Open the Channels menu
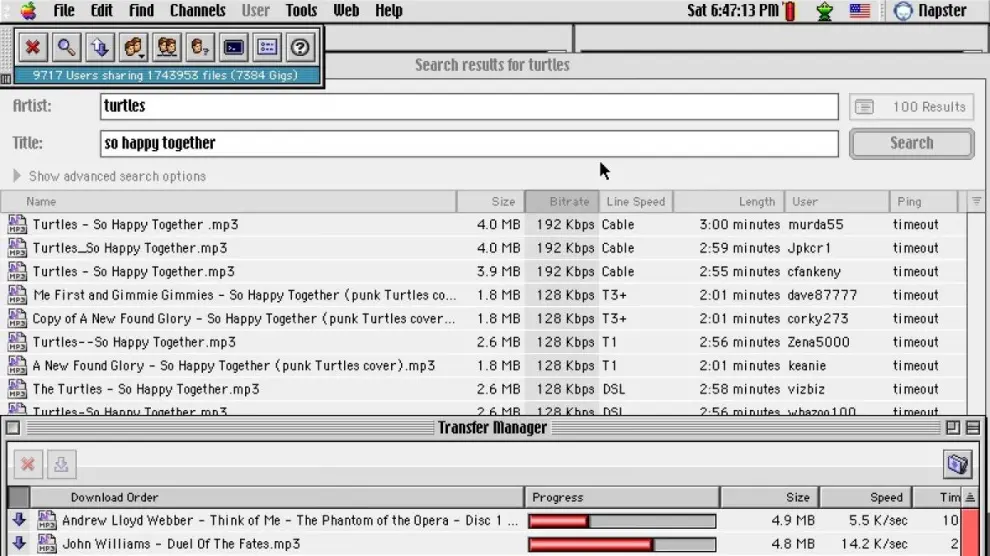 [197, 11]
